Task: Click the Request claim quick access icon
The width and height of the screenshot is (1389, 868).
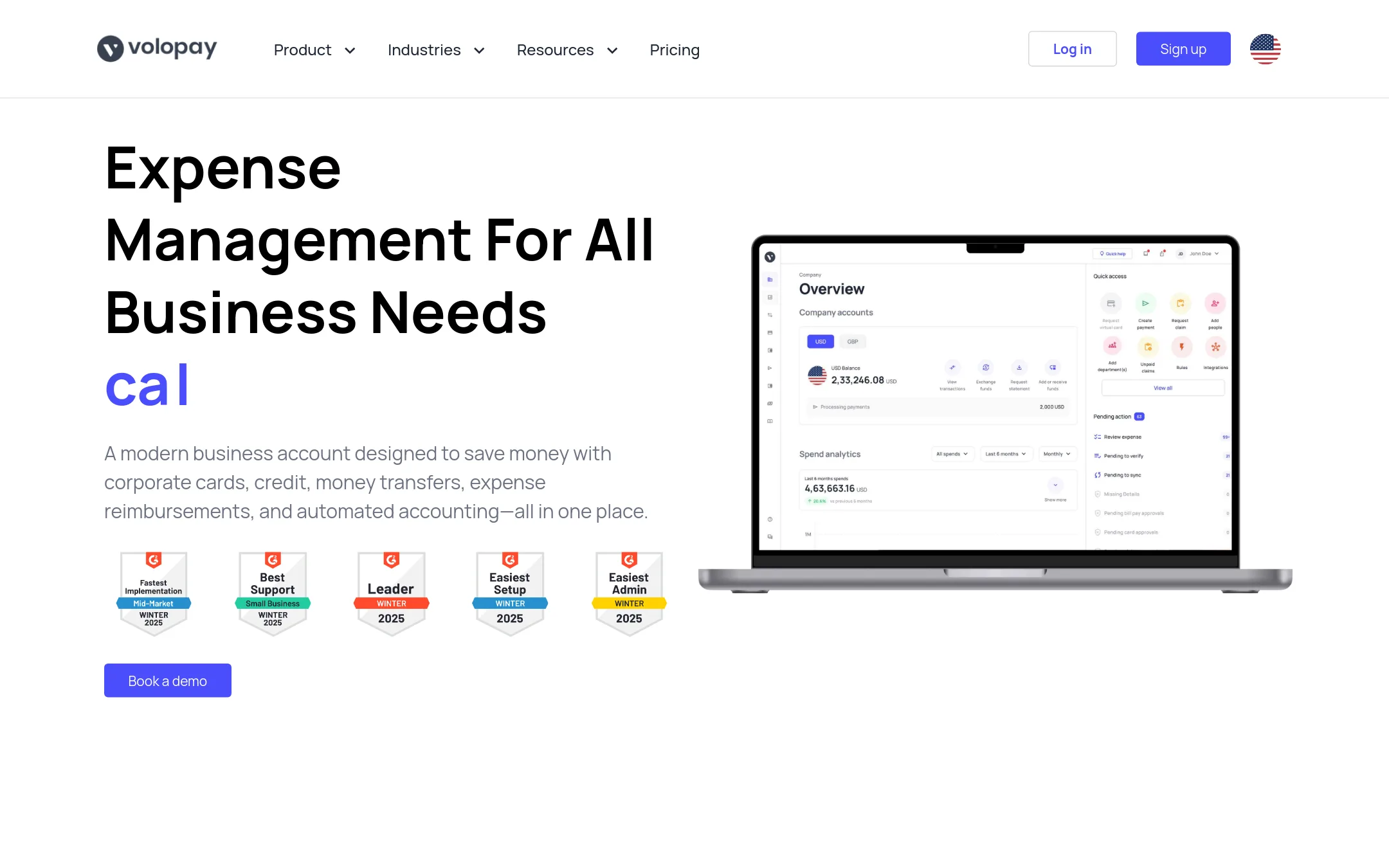Action: [x=1180, y=303]
